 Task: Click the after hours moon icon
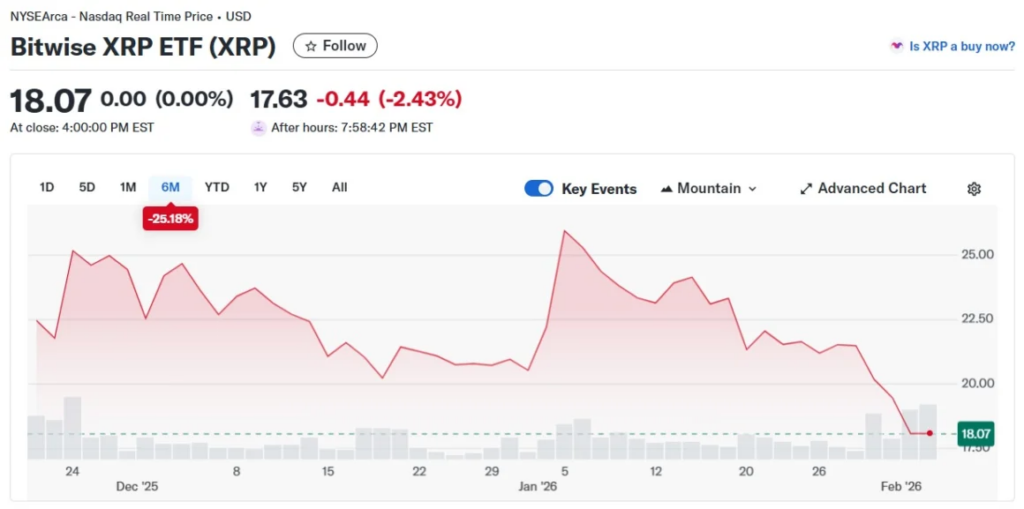[x=258, y=128]
